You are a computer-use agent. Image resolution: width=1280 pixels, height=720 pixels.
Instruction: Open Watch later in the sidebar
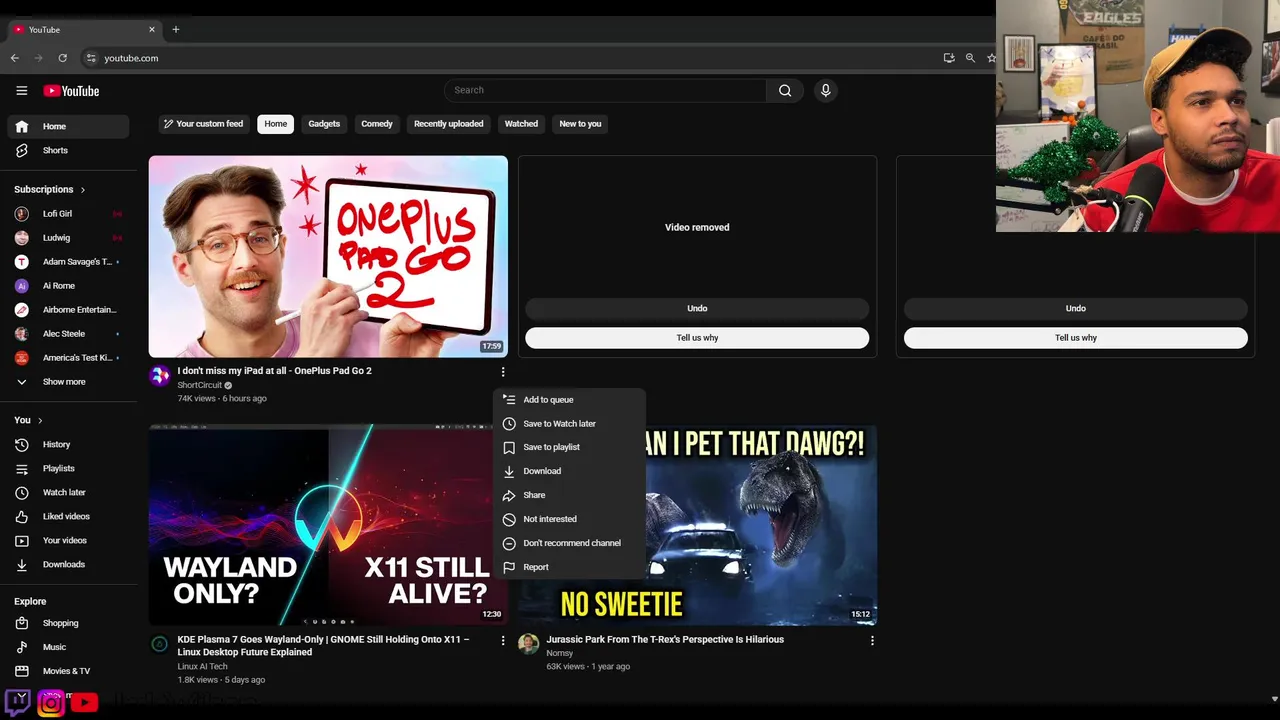point(68,492)
